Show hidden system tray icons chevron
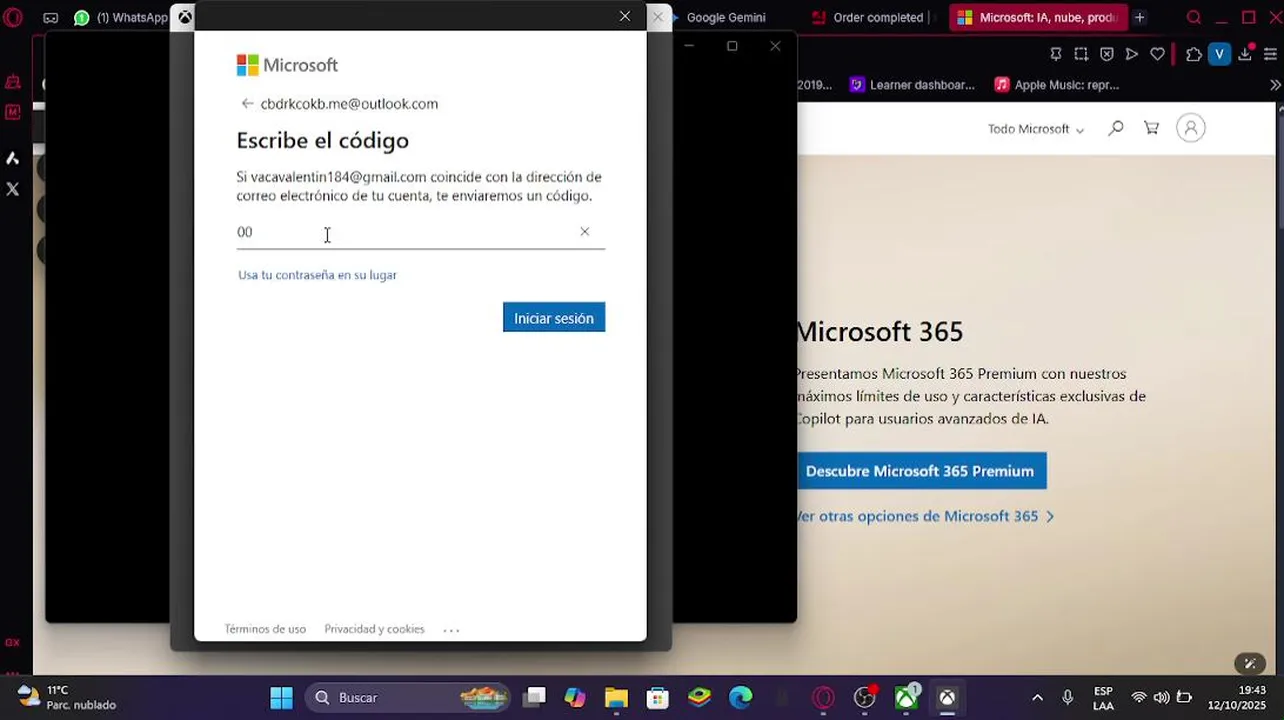The width and height of the screenshot is (1284, 720). pyautogui.click(x=1037, y=697)
